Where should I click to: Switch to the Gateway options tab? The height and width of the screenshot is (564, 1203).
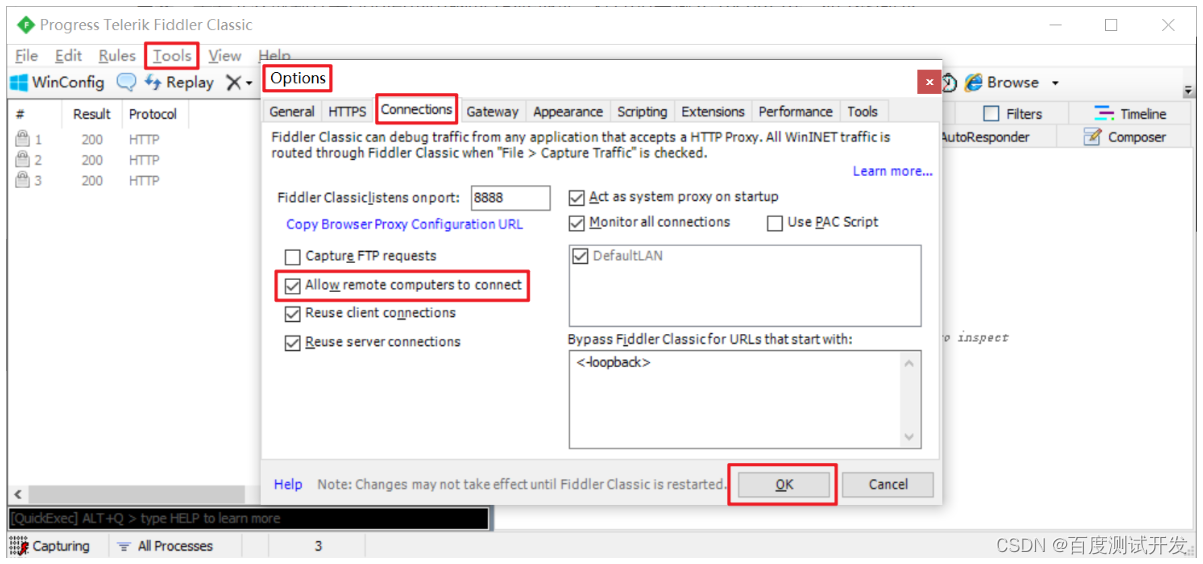point(492,112)
